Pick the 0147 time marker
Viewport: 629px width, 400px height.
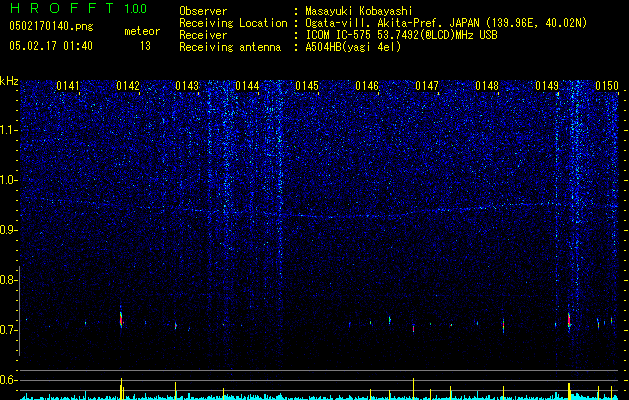(x=427, y=87)
